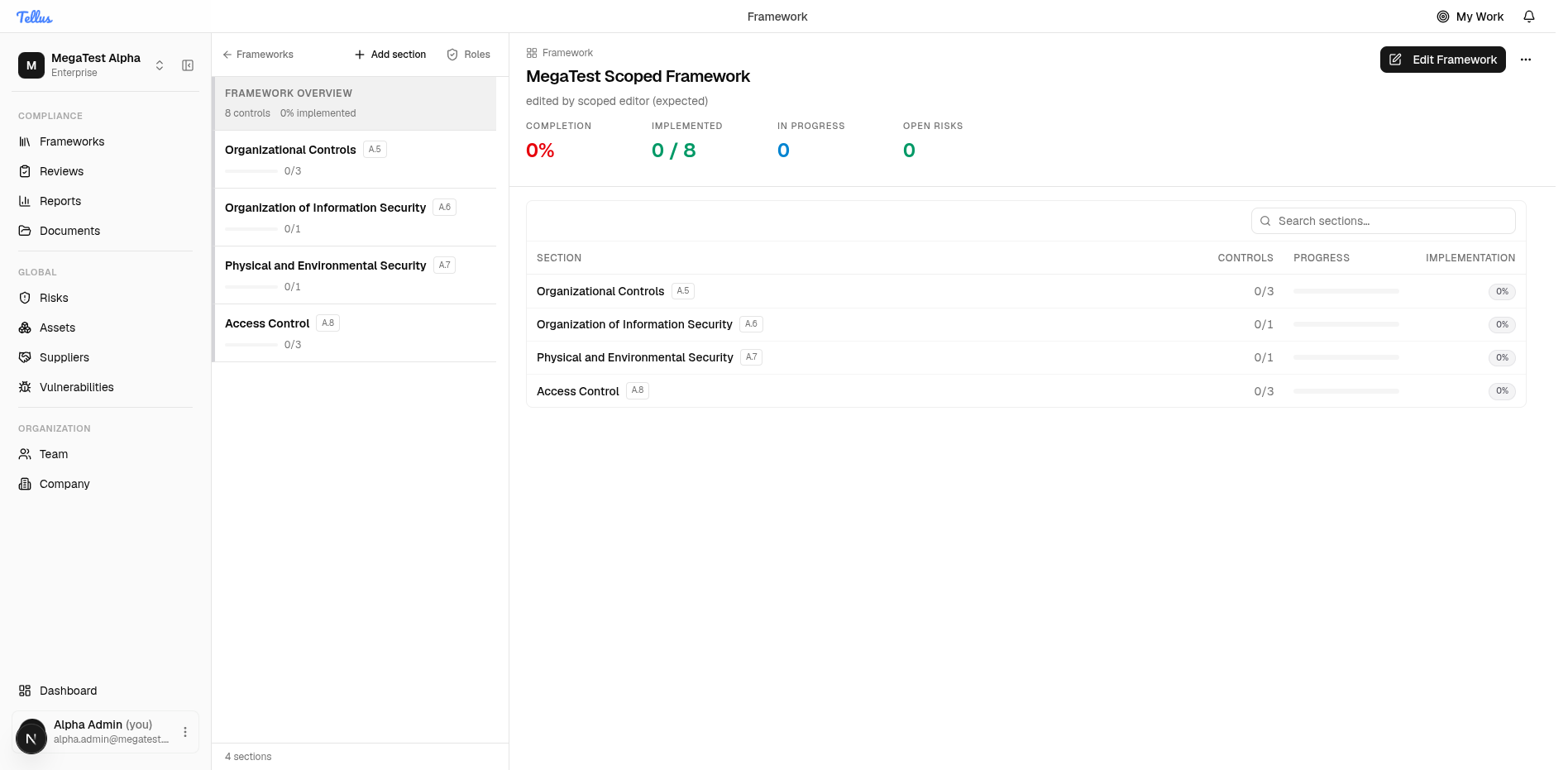Open Alpha Admin user options menu
Screen dimensions: 1568x770
pos(185,732)
